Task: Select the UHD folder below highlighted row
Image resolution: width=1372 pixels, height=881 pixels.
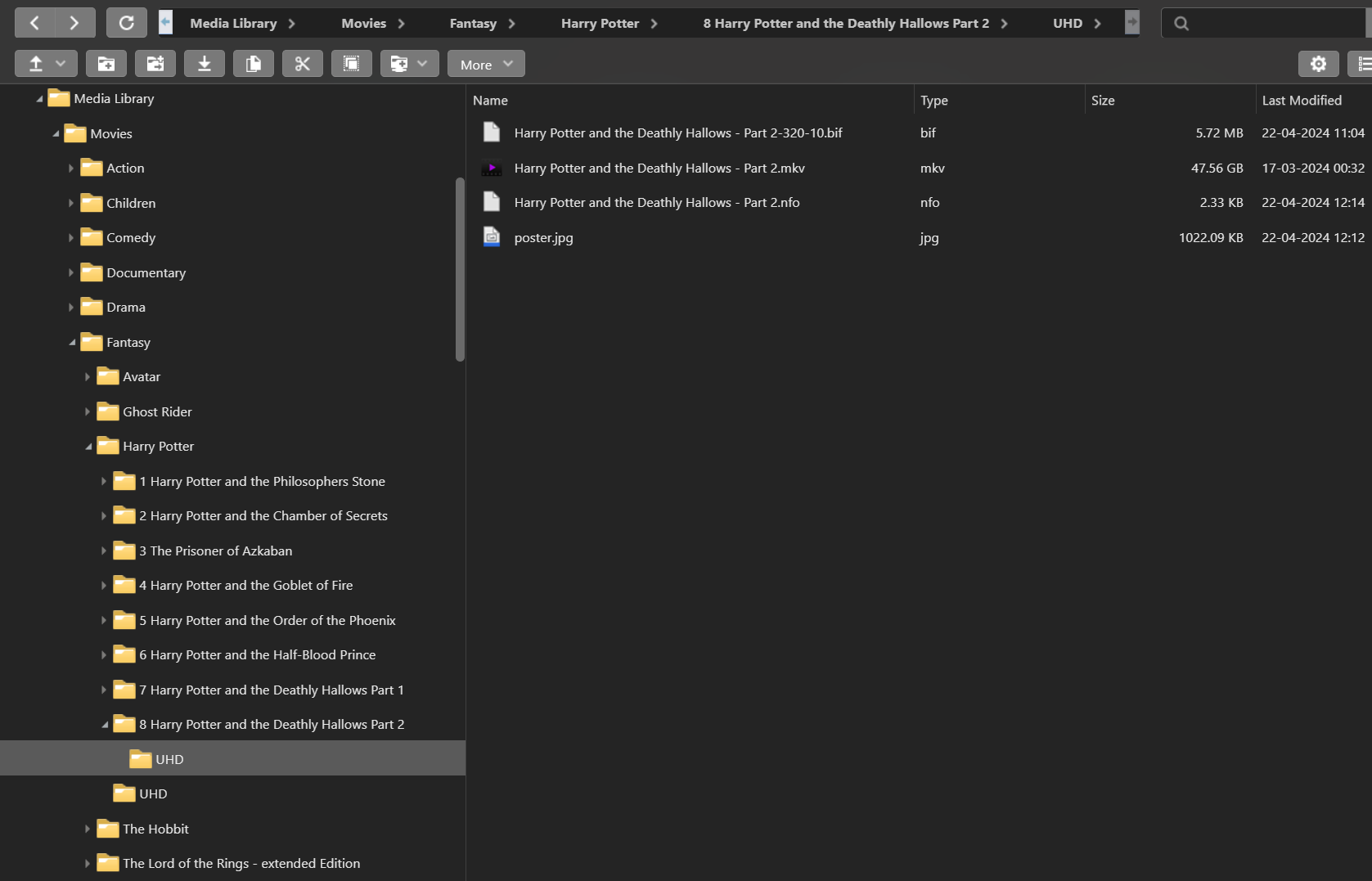Action: (153, 793)
